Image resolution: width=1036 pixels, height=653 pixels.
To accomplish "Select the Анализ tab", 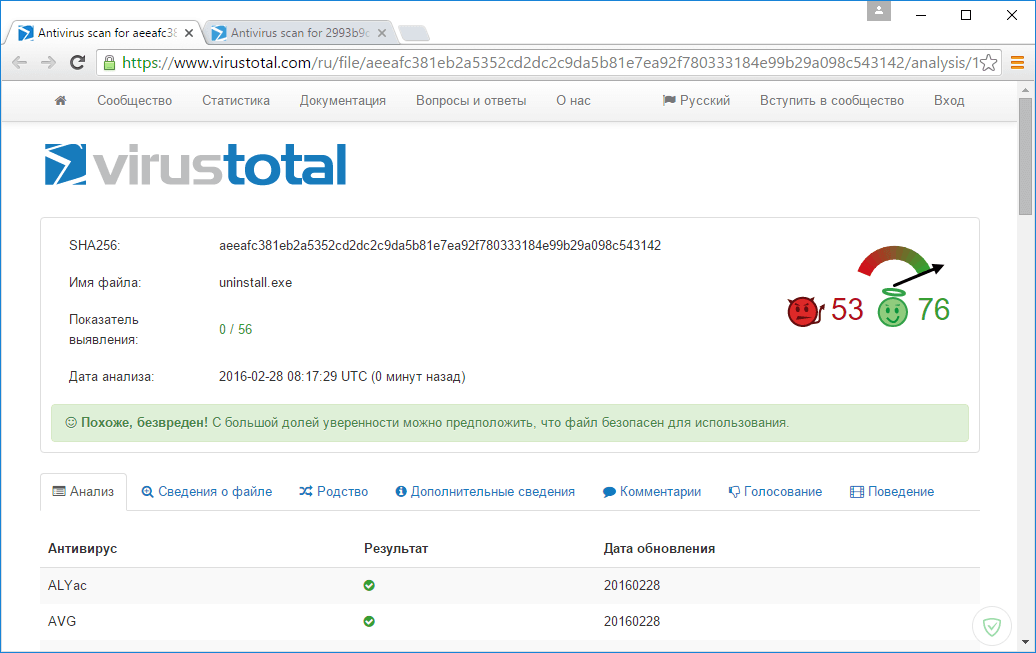I will [x=83, y=492].
